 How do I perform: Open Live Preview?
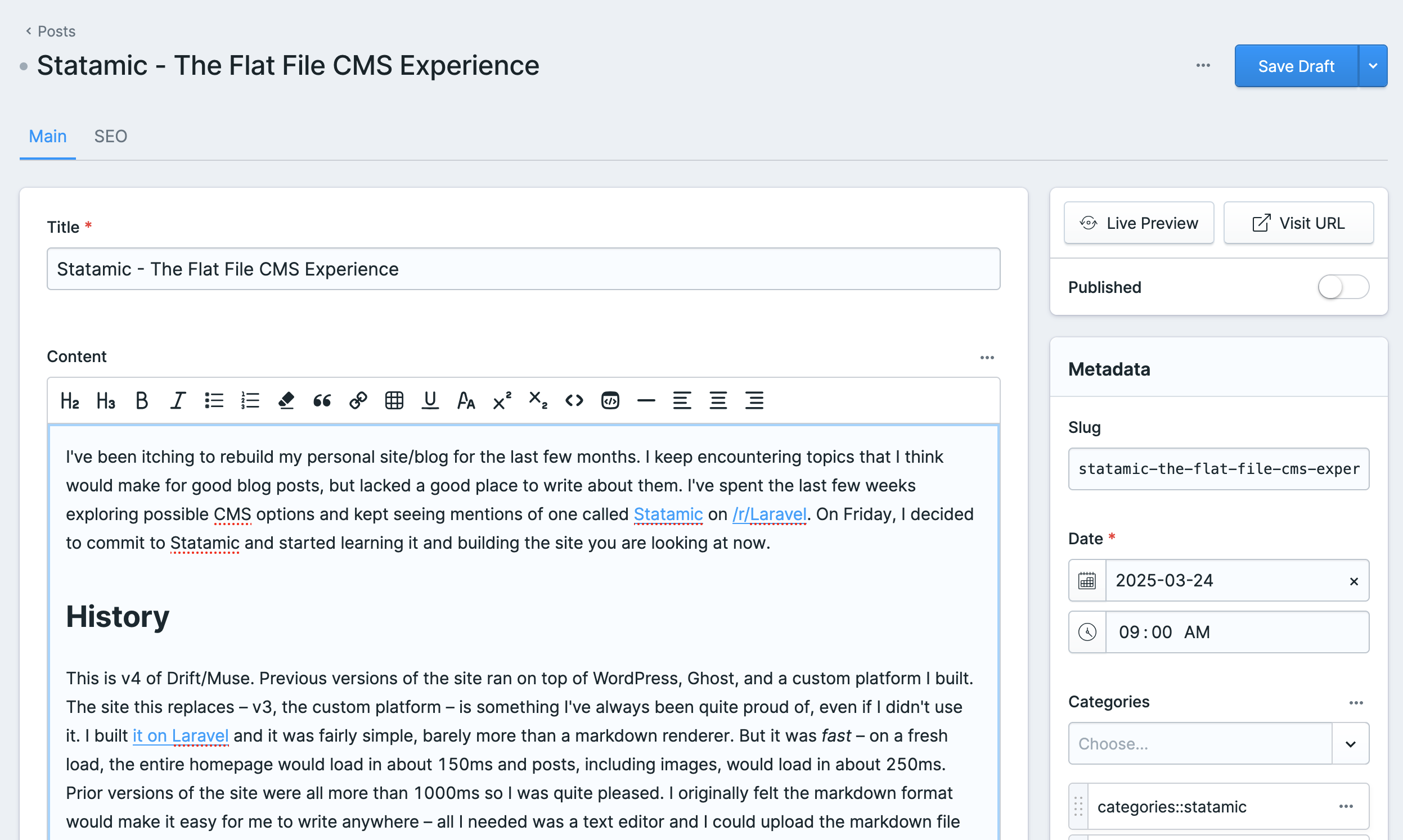click(x=1139, y=223)
